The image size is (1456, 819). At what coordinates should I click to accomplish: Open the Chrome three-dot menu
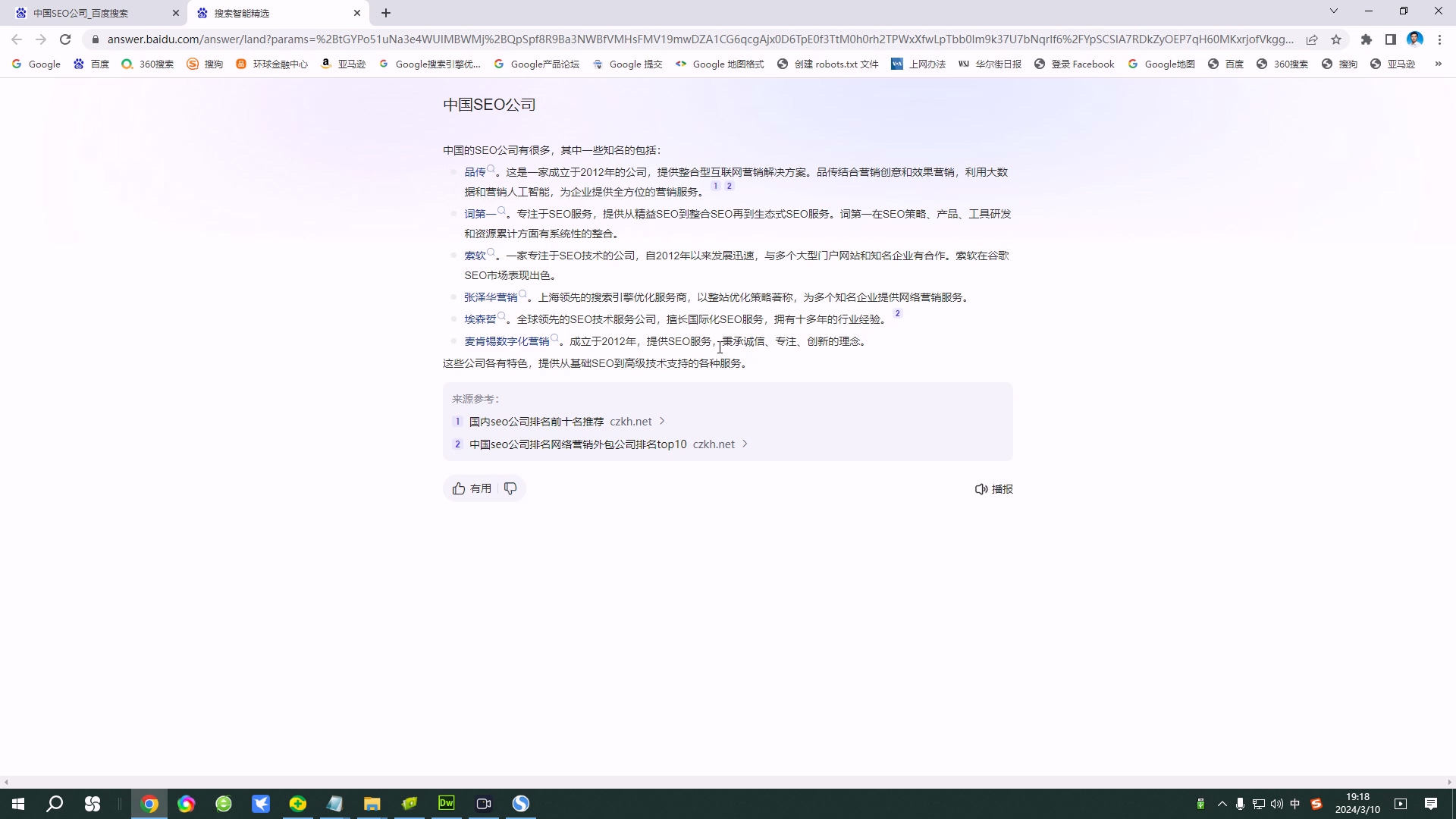pyautogui.click(x=1439, y=39)
